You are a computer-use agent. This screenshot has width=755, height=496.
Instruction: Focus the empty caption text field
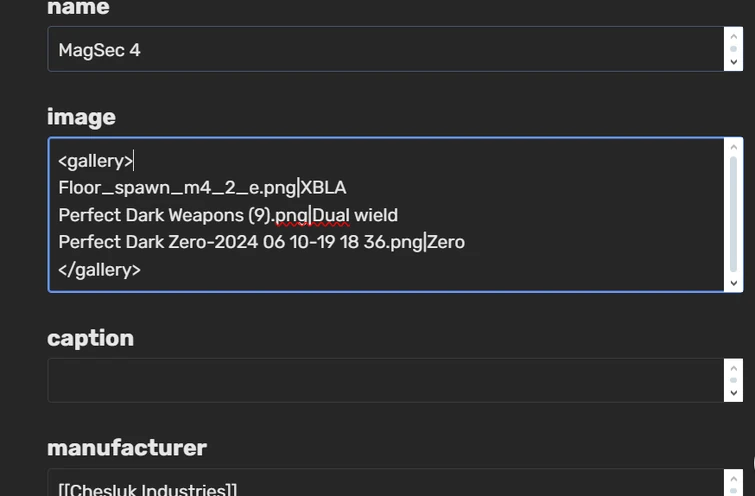380,381
